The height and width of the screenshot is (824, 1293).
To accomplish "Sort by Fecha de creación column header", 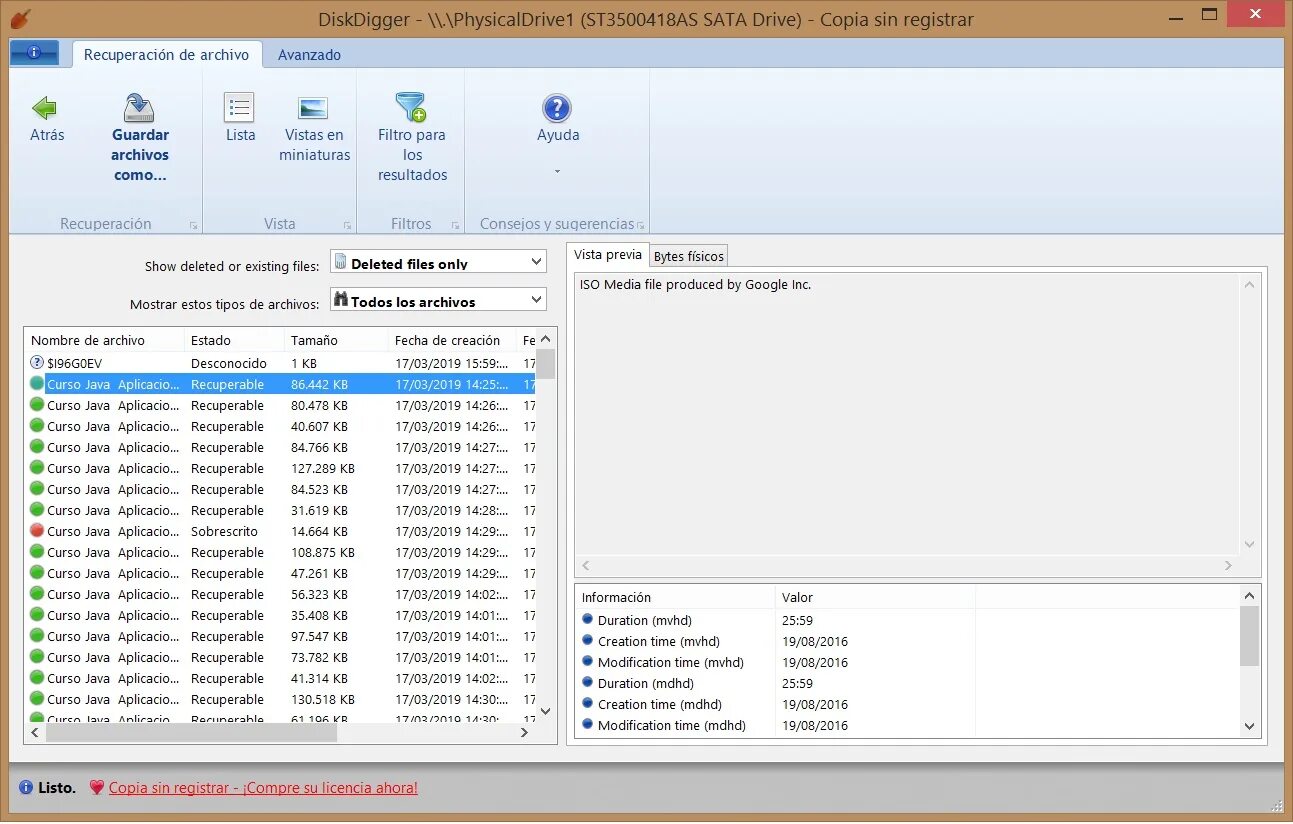I will point(453,340).
